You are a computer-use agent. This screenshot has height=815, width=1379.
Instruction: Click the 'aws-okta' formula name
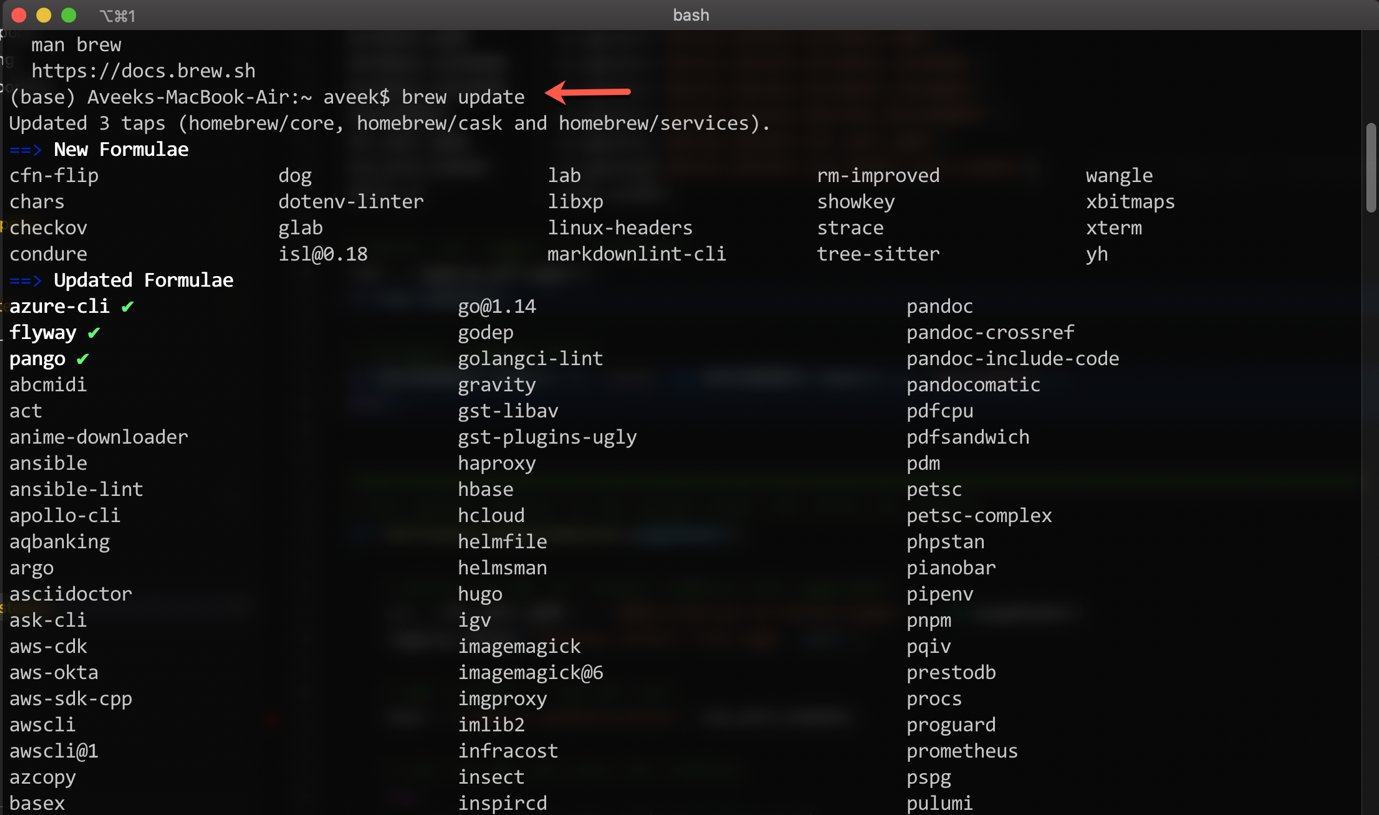tap(54, 672)
